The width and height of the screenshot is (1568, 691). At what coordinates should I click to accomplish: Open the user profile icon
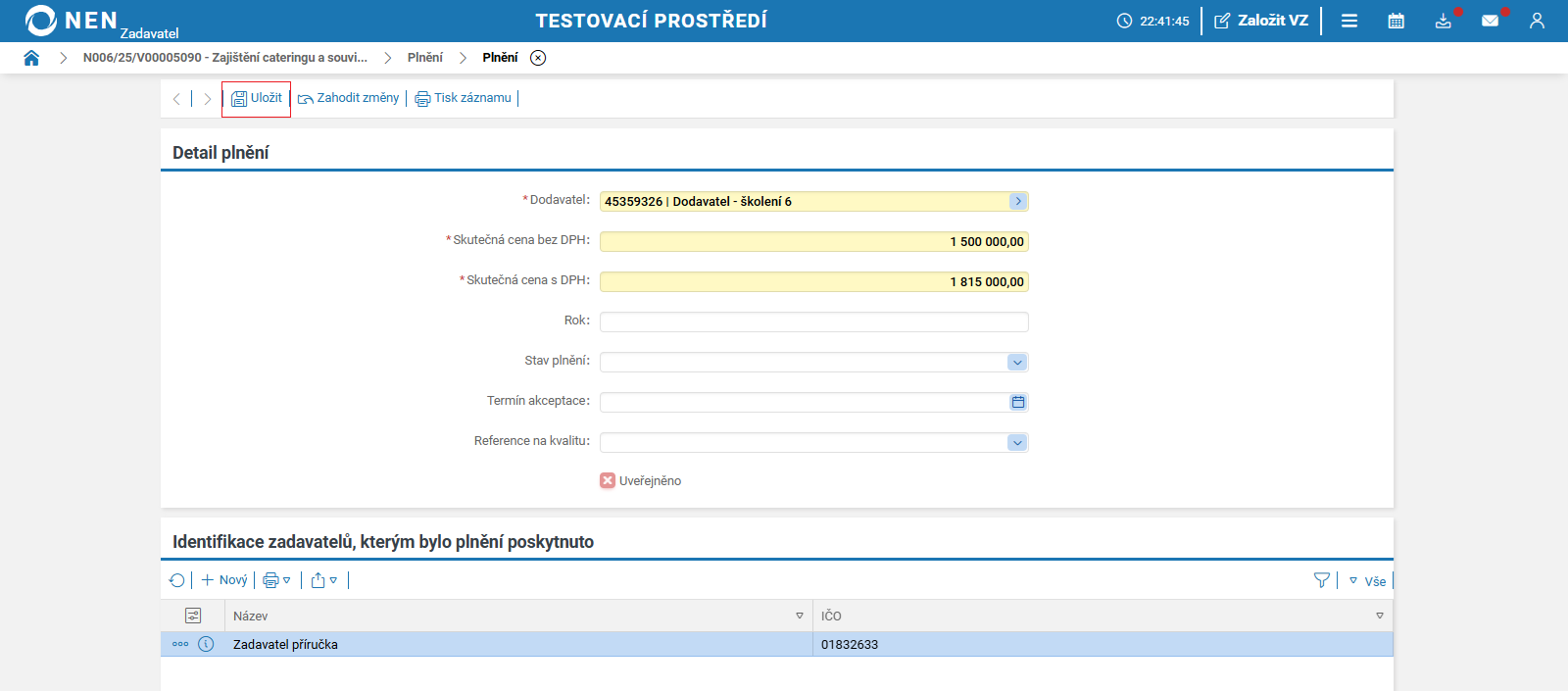[x=1537, y=21]
